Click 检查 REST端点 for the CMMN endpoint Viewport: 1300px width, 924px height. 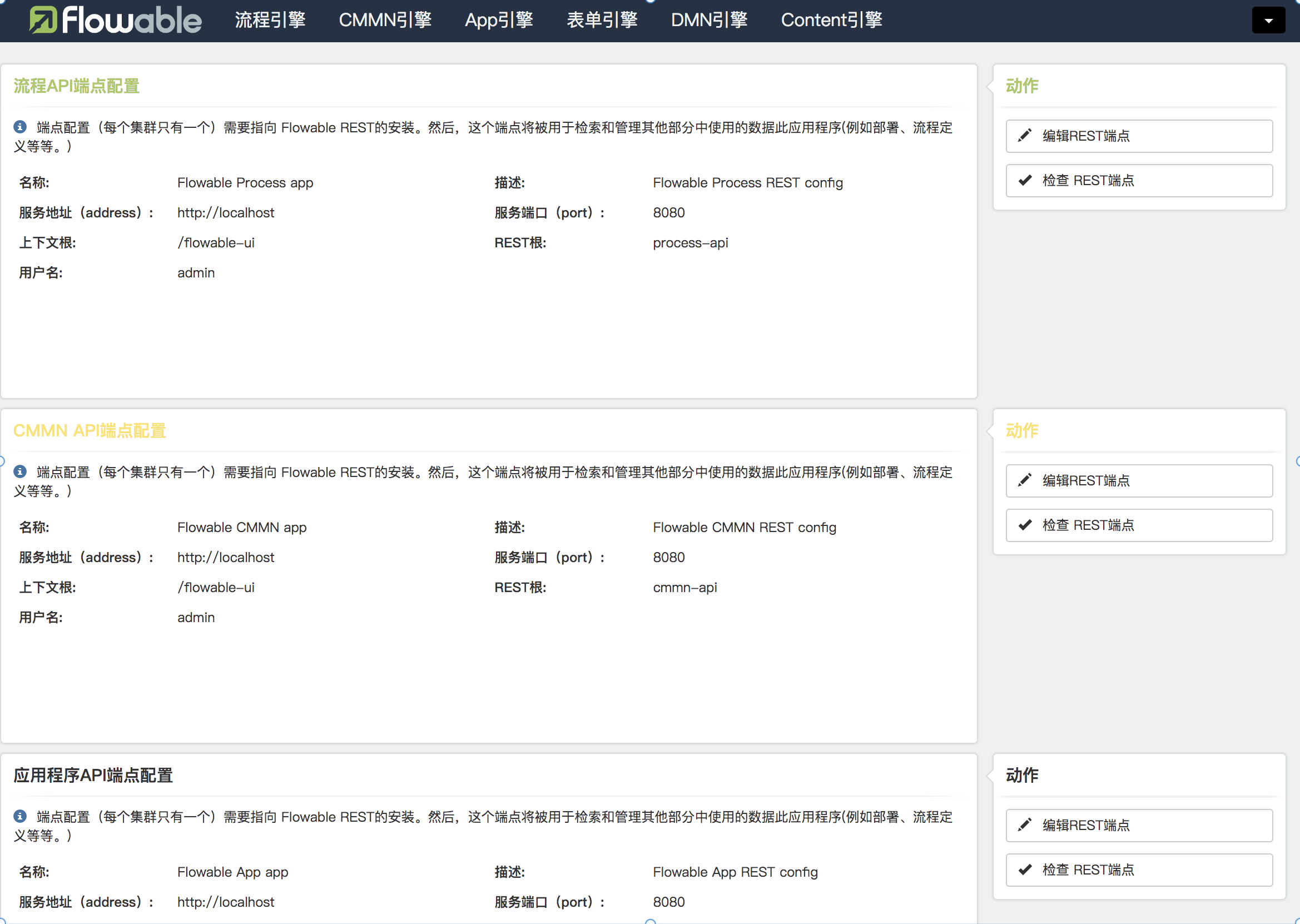coord(1139,525)
